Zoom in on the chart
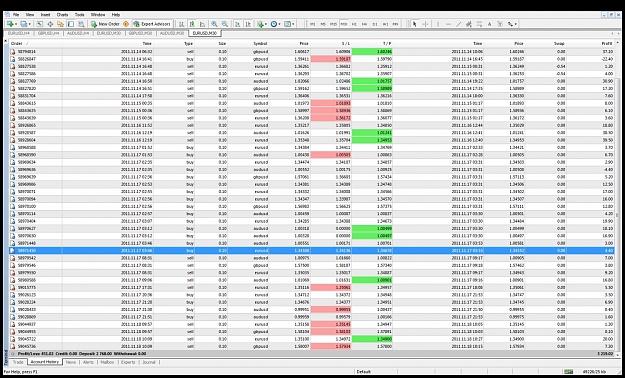The height and width of the screenshot is (378, 625). pos(214,24)
